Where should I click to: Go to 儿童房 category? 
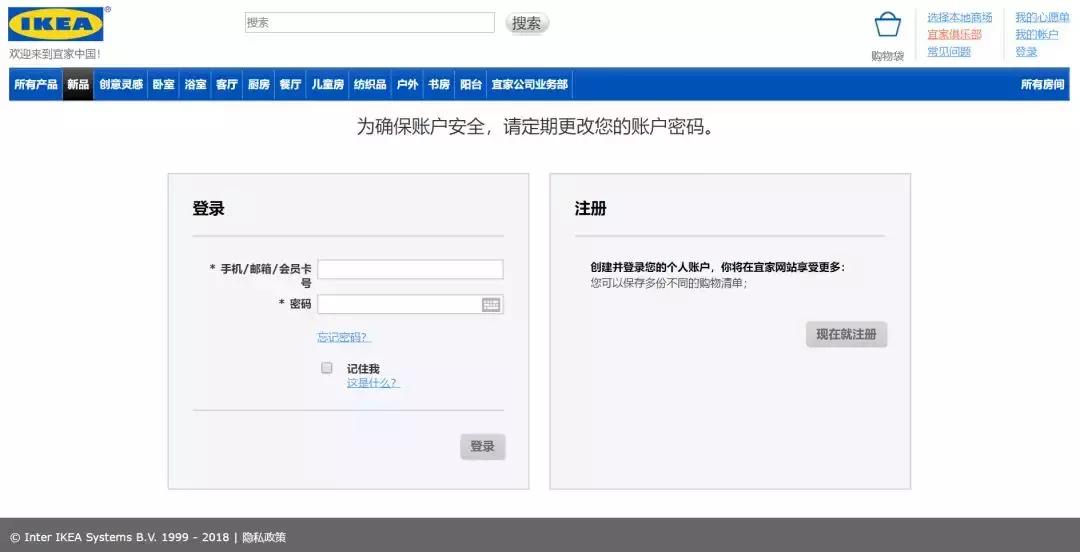point(328,85)
